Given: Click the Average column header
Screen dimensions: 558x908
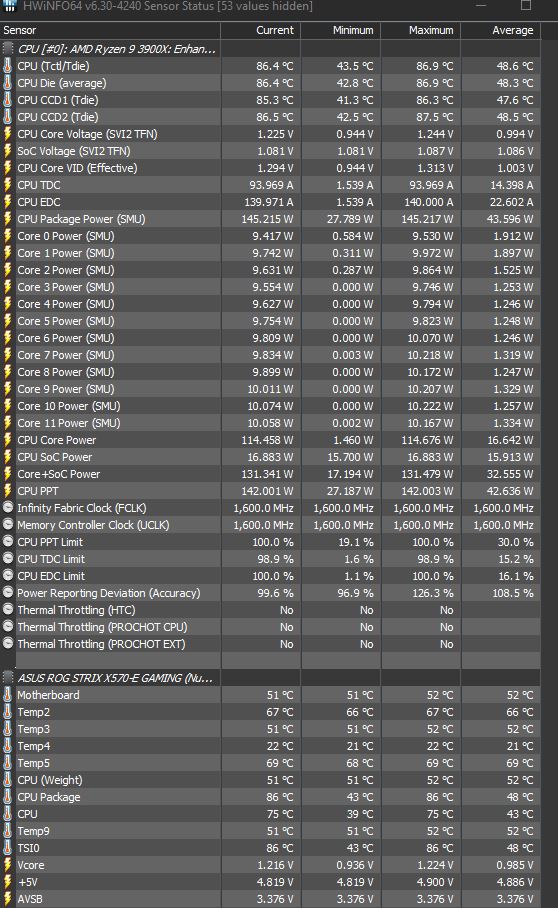Looking at the screenshot, I should click(x=501, y=30).
